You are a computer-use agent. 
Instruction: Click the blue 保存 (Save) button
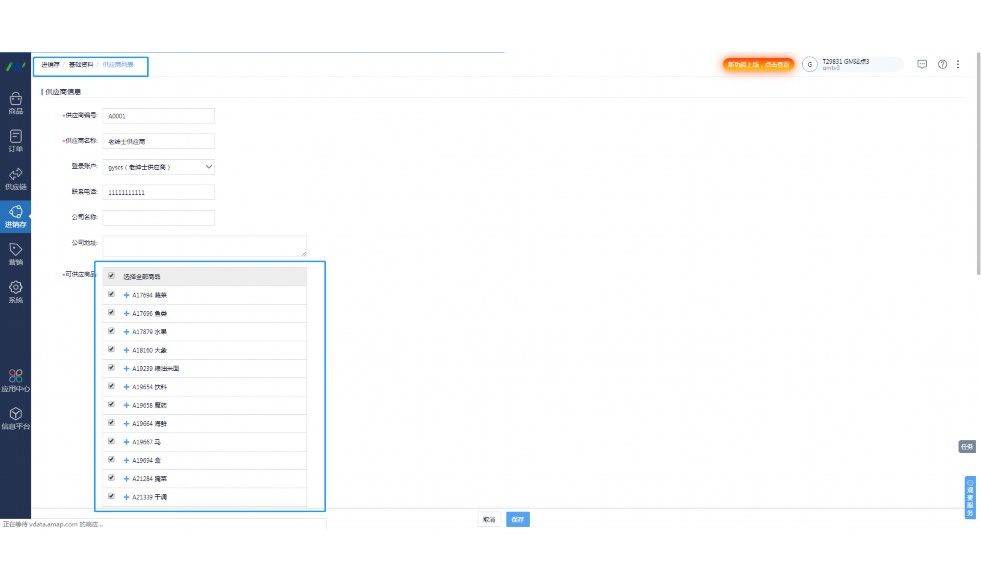click(x=517, y=520)
